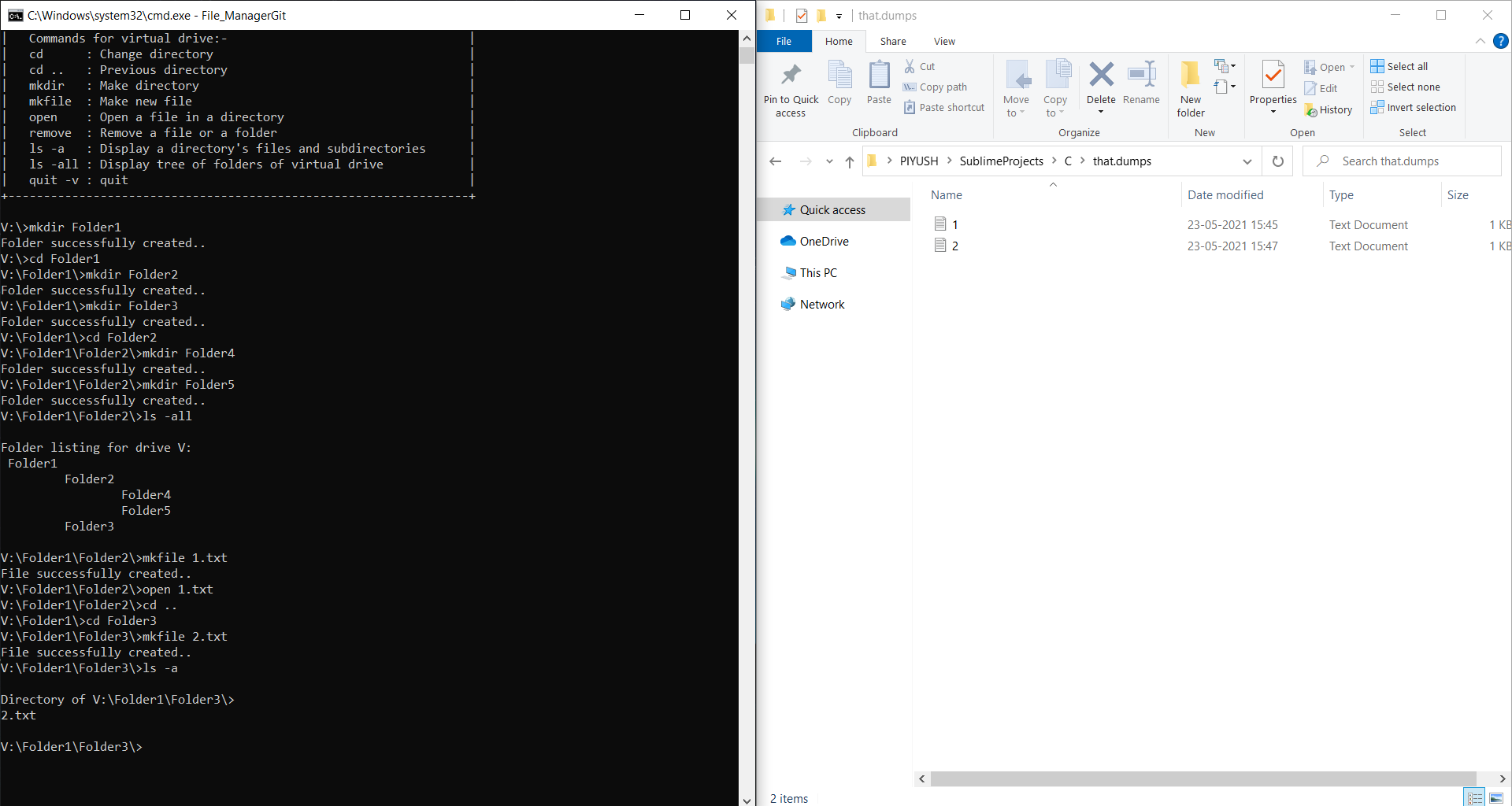Viewport: 1512px width, 806px height.
Task: Click the cmd window vertical scrollbar thumb
Action: [747, 55]
